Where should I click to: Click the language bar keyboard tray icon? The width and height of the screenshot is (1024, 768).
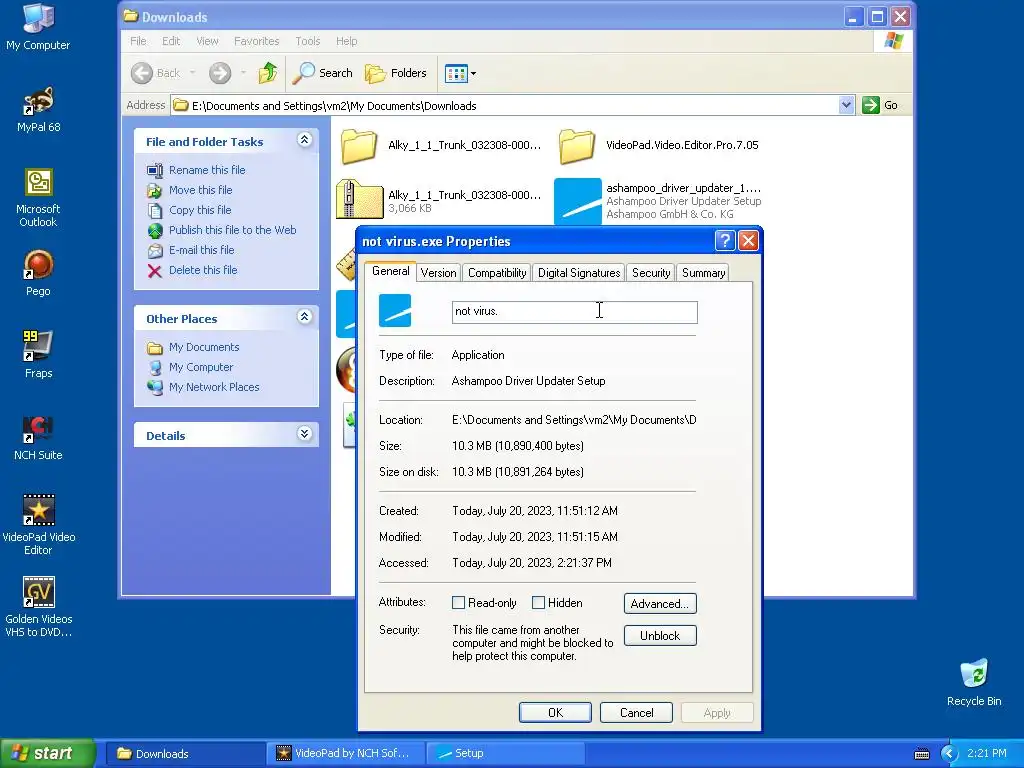(x=921, y=754)
